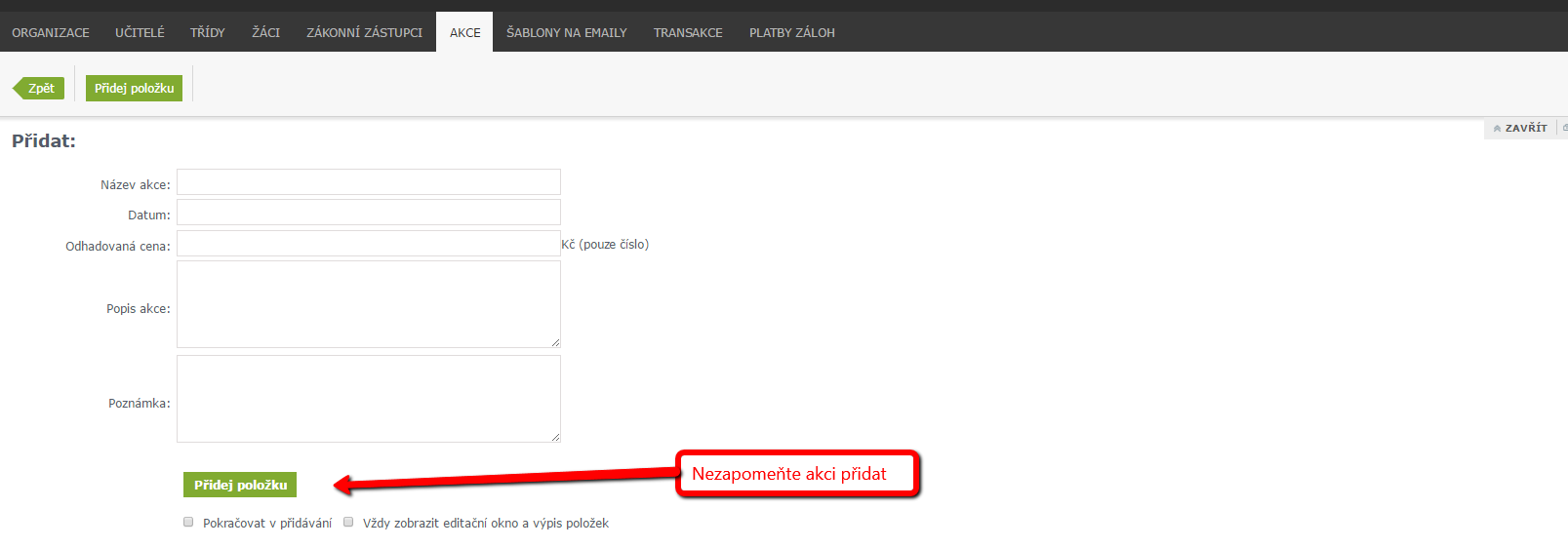Image resolution: width=1568 pixels, height=548 pixels.
Task: Click the Popis akce: label
Action: pos(138,308)
